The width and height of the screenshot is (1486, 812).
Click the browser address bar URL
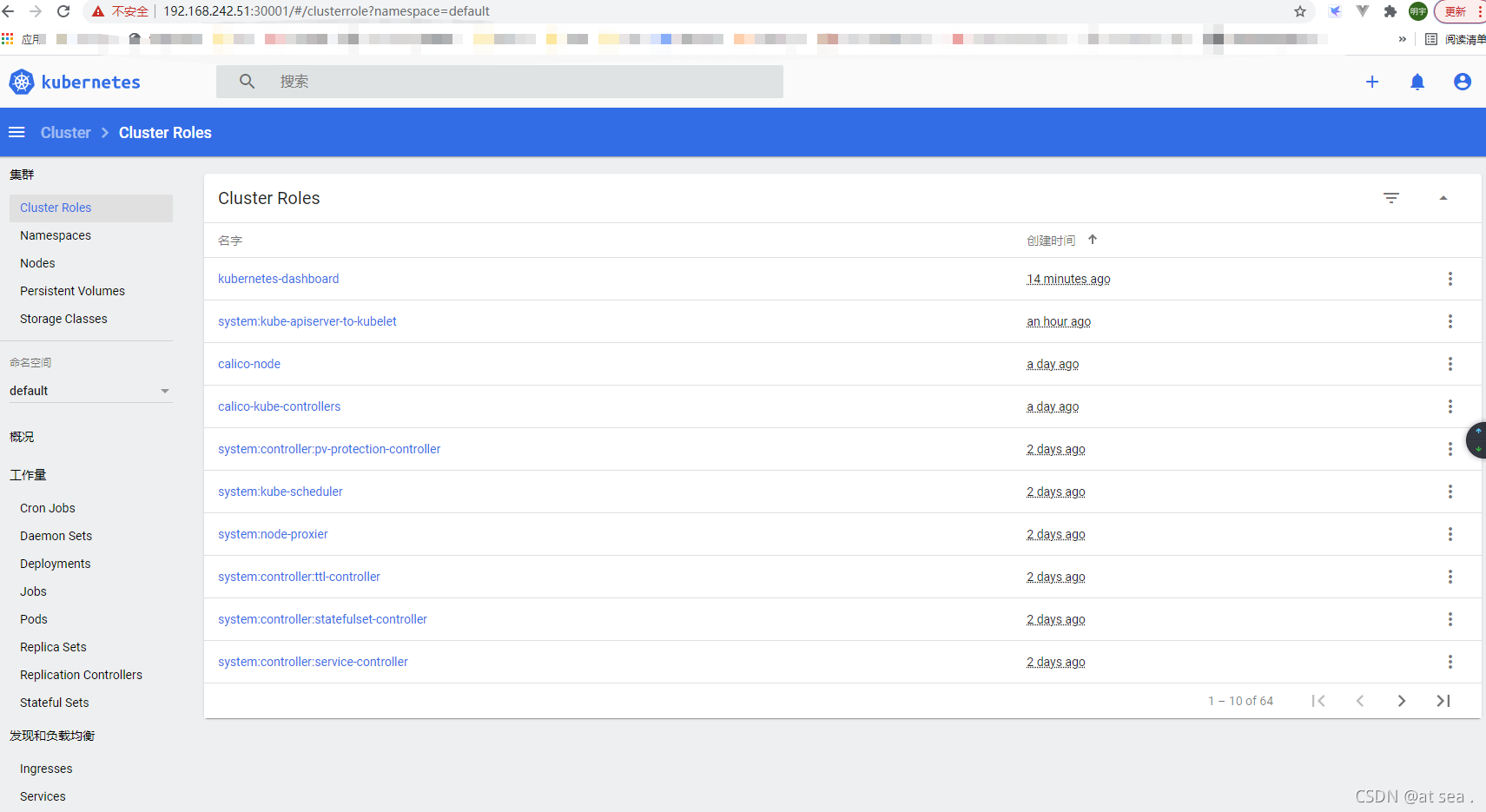327,11
